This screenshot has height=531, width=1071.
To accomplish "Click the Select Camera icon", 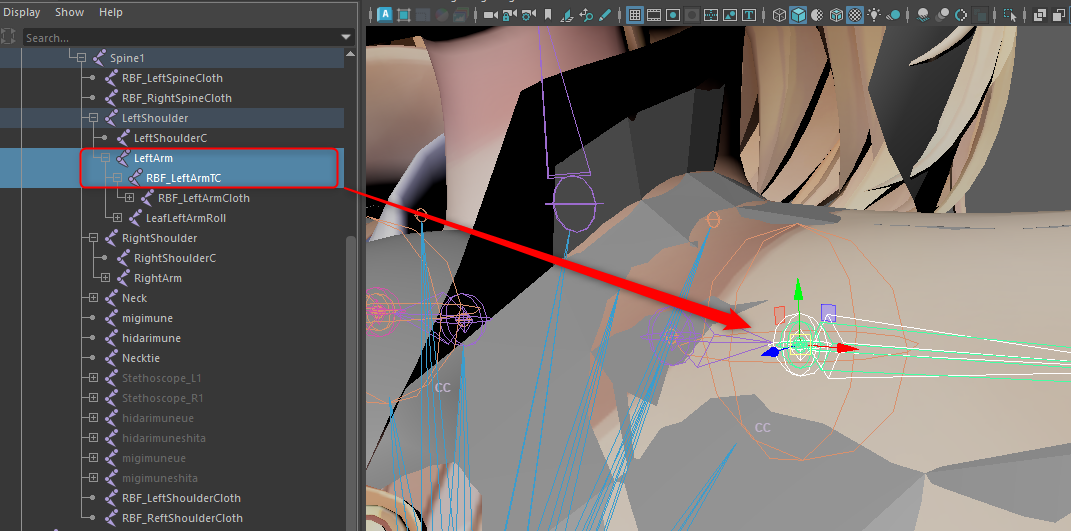I will click(490, 14).
